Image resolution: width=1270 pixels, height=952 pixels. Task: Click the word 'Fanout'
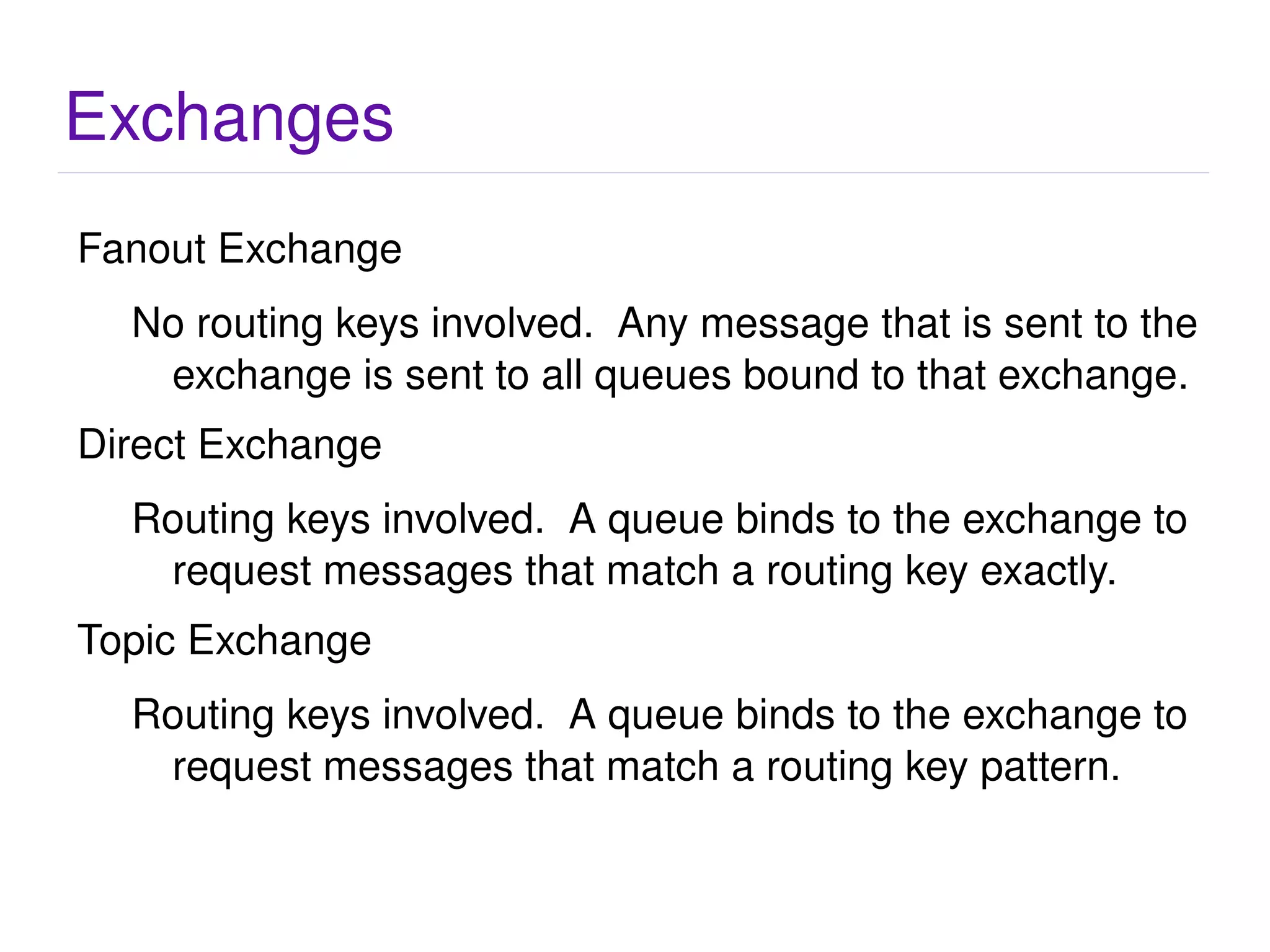pos(142,249)
